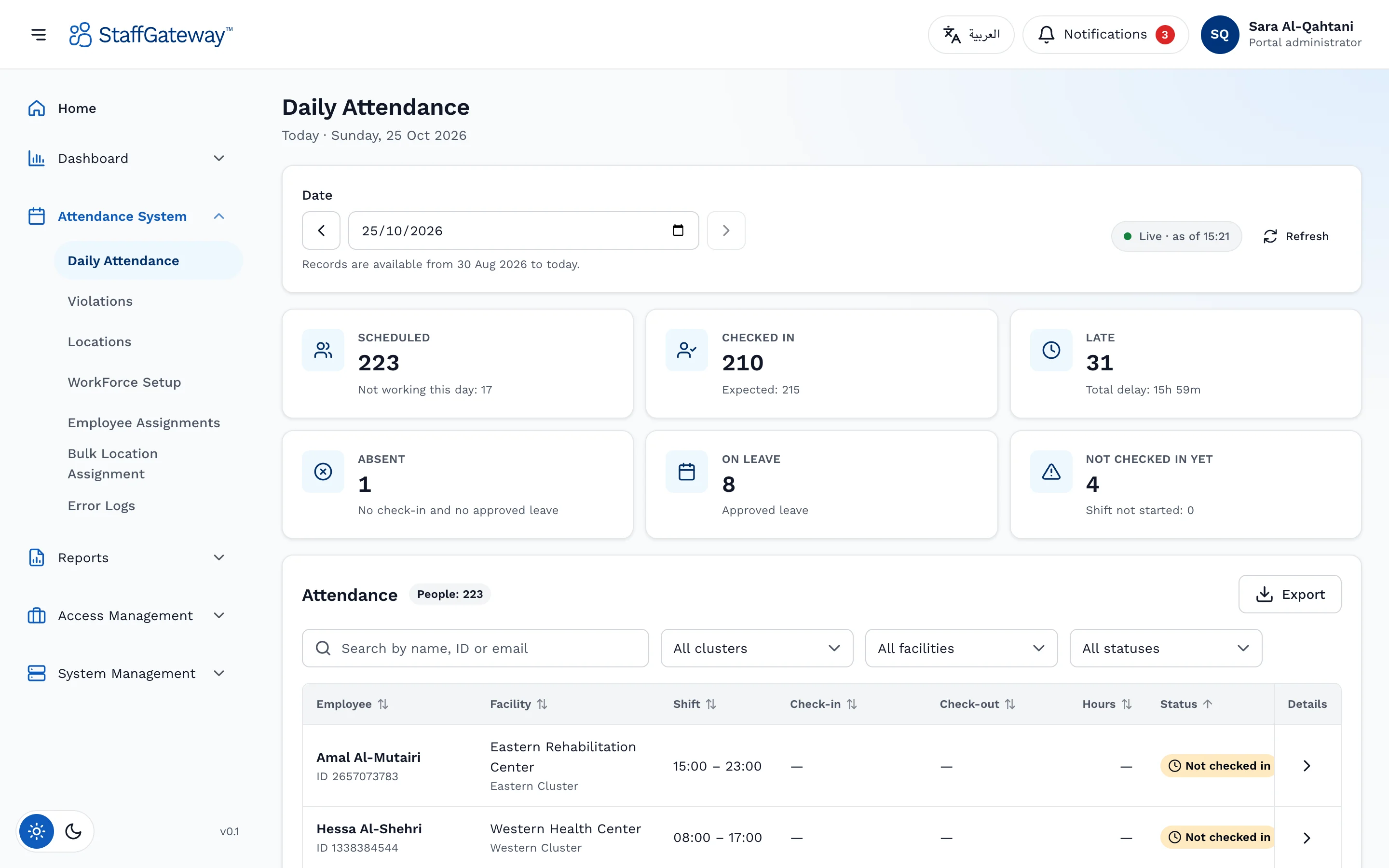Screen dimensions: 1389x868
Task: Open the hamburger menu icon
Action: click(x=39, y=34)
